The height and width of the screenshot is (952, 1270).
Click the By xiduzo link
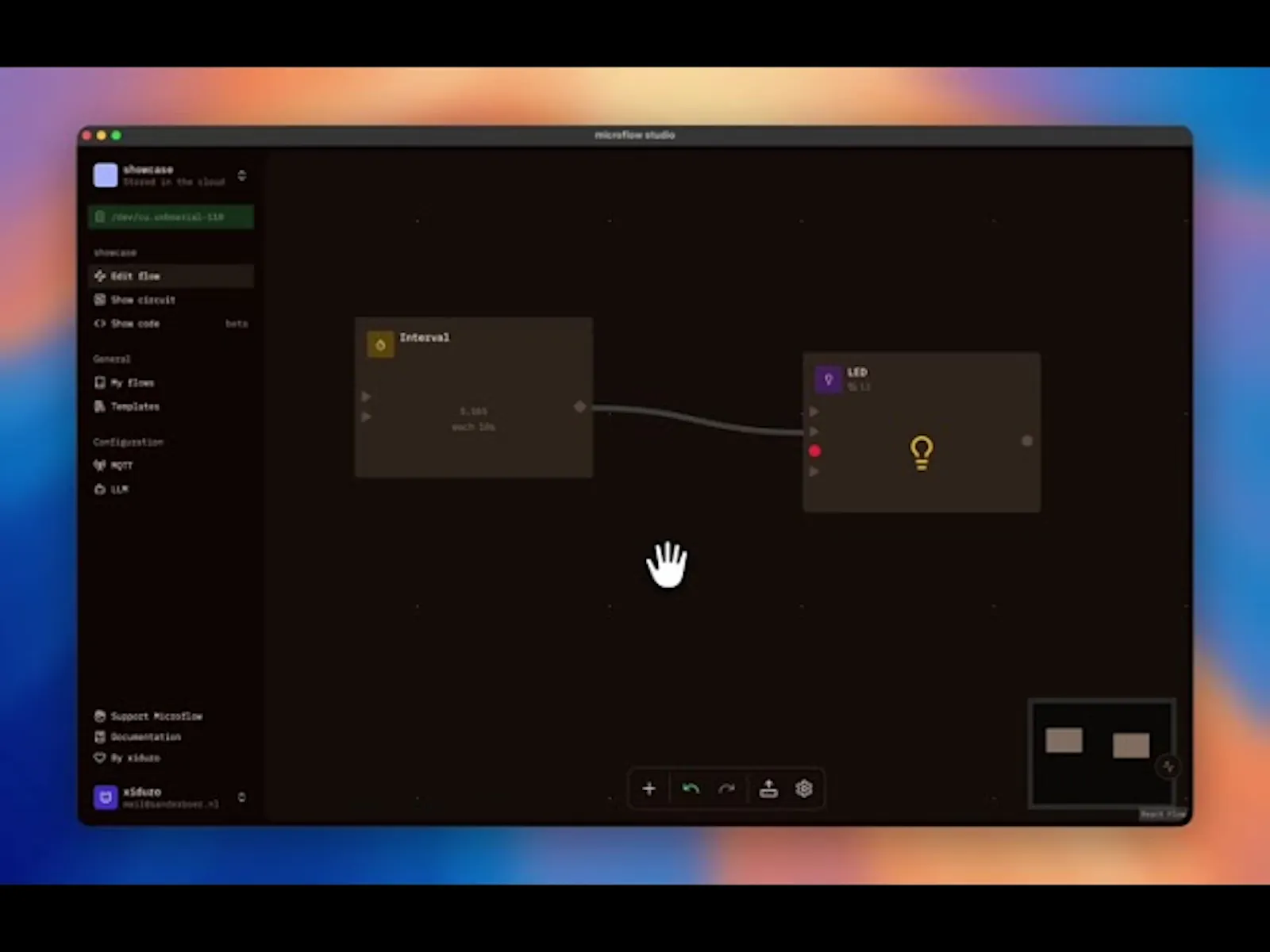[x=127, y=758]
